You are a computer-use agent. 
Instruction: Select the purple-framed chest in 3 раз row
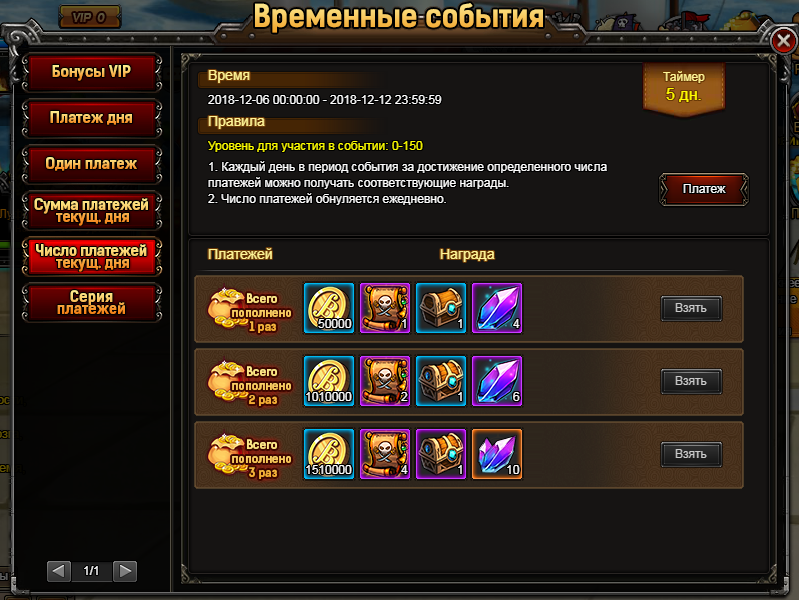point(441,454)
